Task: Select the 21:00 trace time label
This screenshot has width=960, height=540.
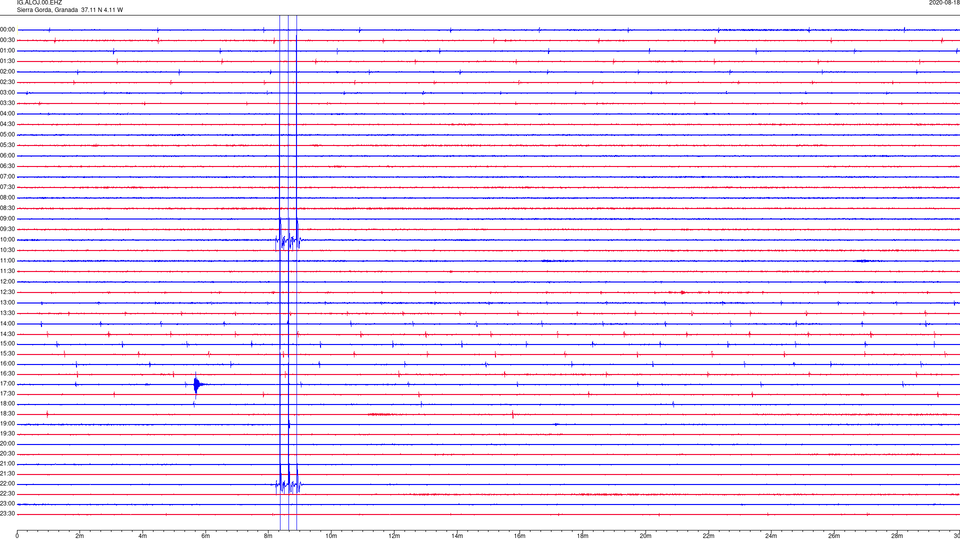Action: pyautogui.click(x=7, y=464)
